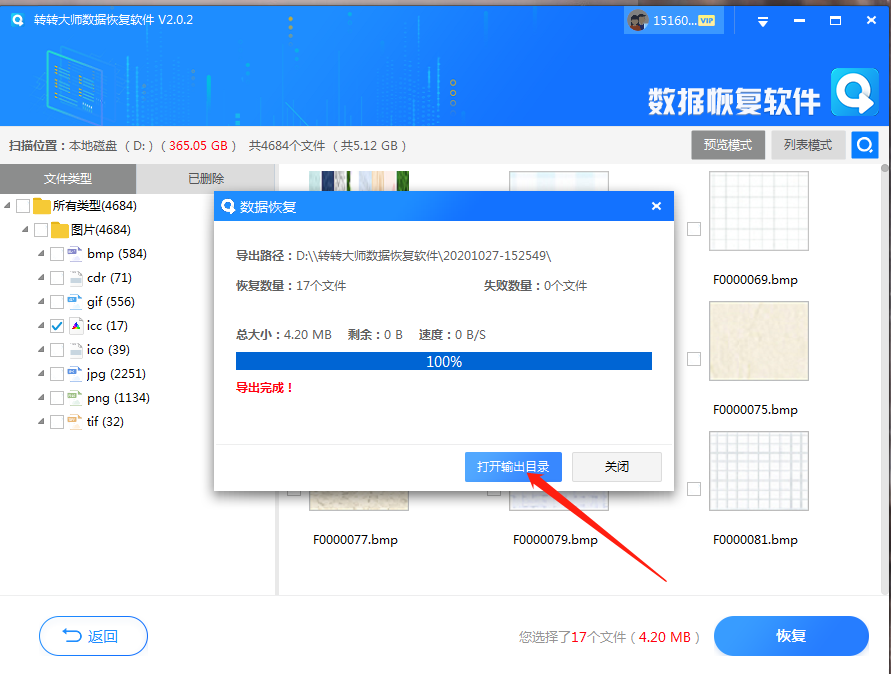
Task: Click the 返回 button at bottom left
Action: [93, 636]
